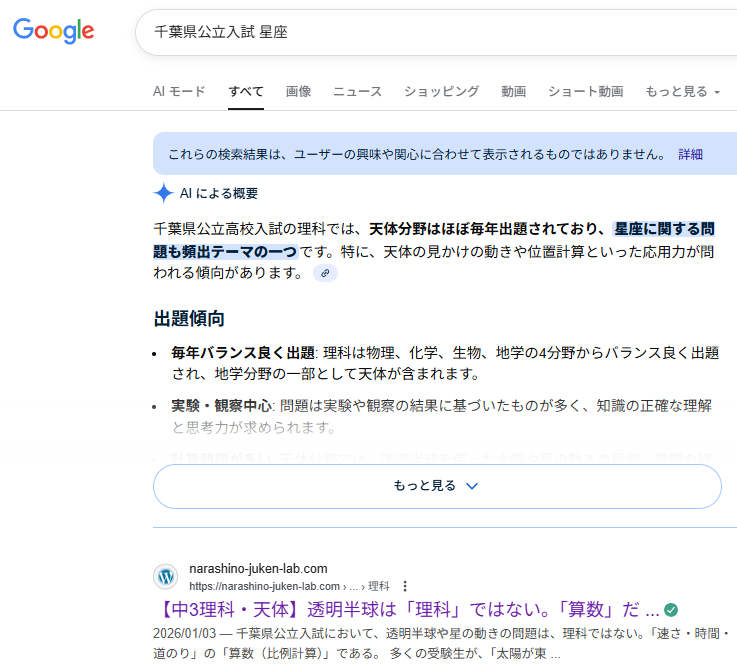Expand the AI overview with the もっと見る button
This screenshot has width=737, height=667.
(437, 486)
